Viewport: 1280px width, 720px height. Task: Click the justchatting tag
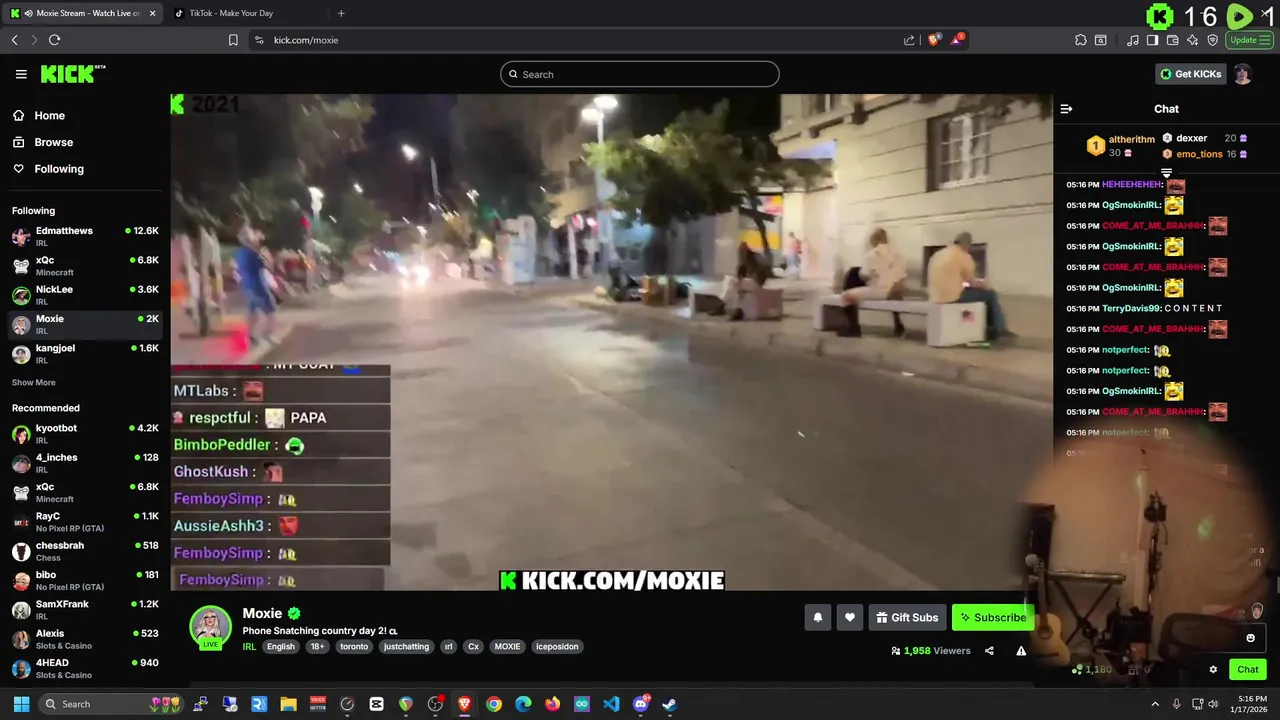coord(406,647)
